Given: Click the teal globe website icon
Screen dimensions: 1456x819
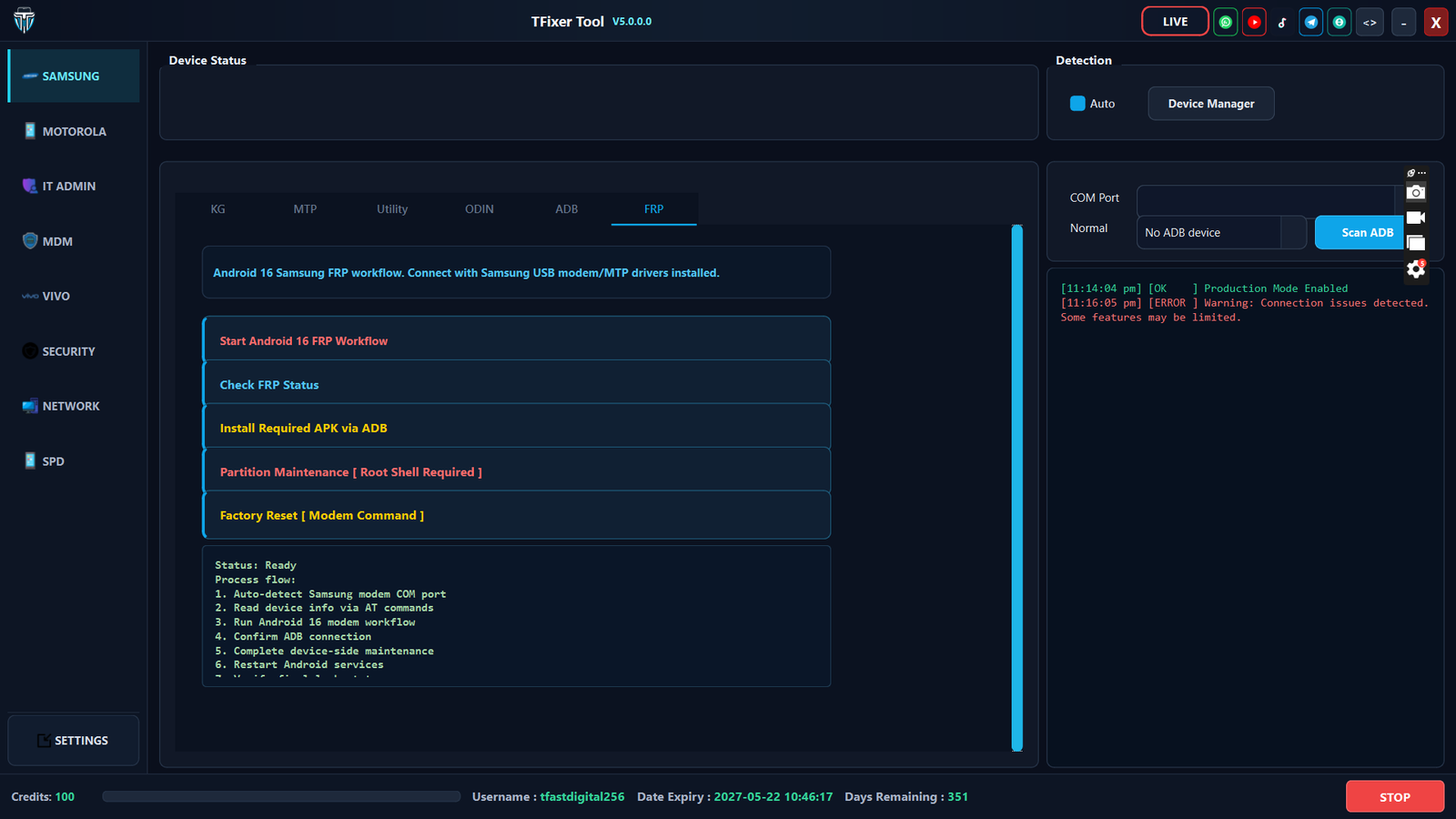Looking at the screenshot, I should point(1340,22).
